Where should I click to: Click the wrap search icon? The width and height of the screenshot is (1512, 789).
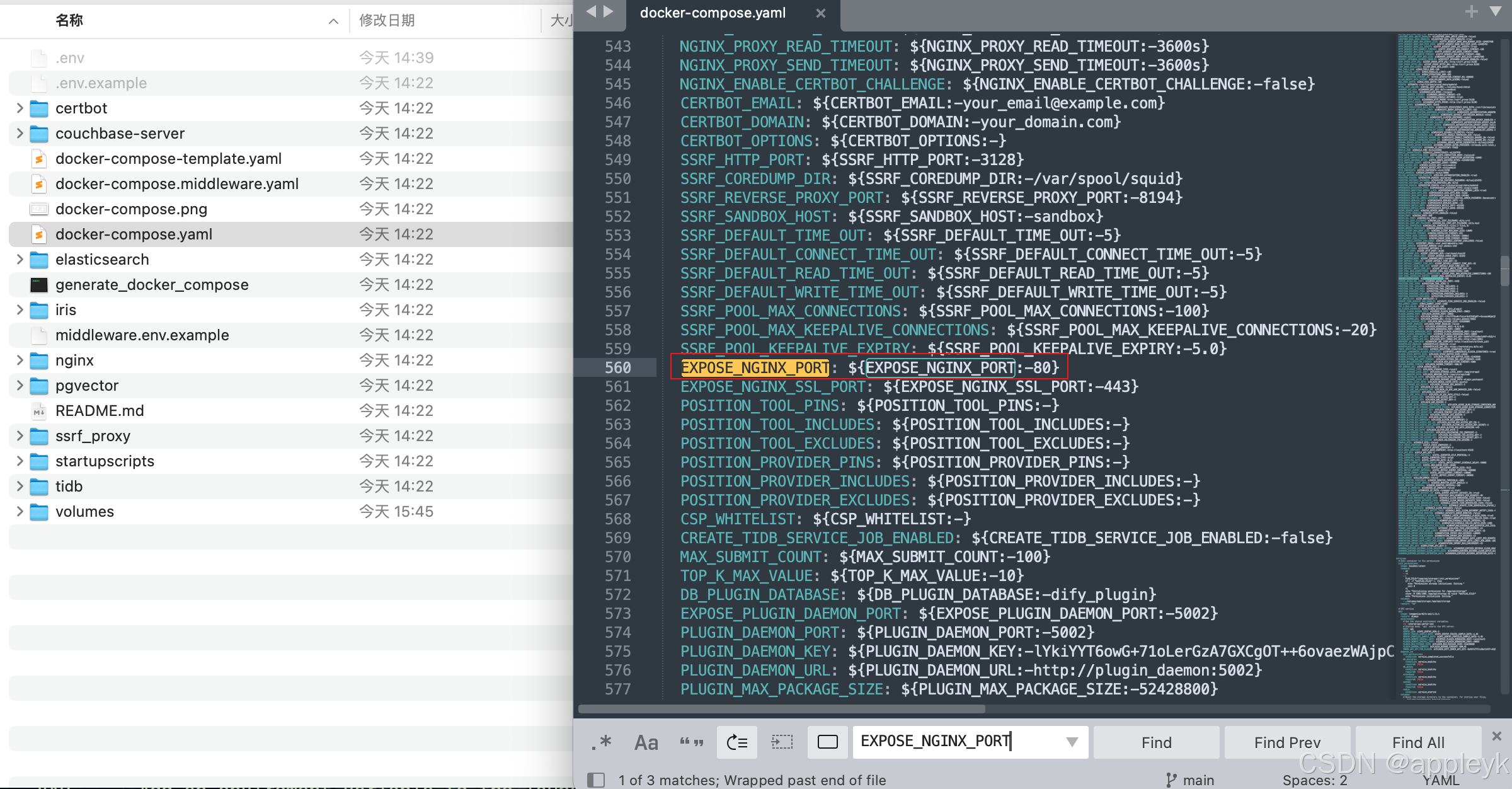point(736,742)
